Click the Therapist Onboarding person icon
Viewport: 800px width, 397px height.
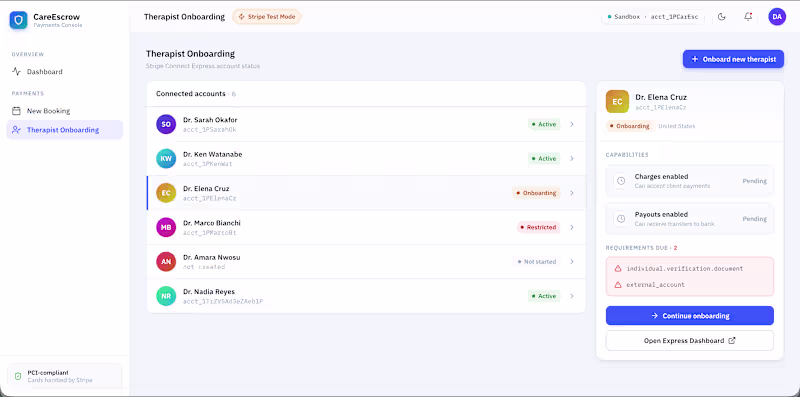(16, 130)
